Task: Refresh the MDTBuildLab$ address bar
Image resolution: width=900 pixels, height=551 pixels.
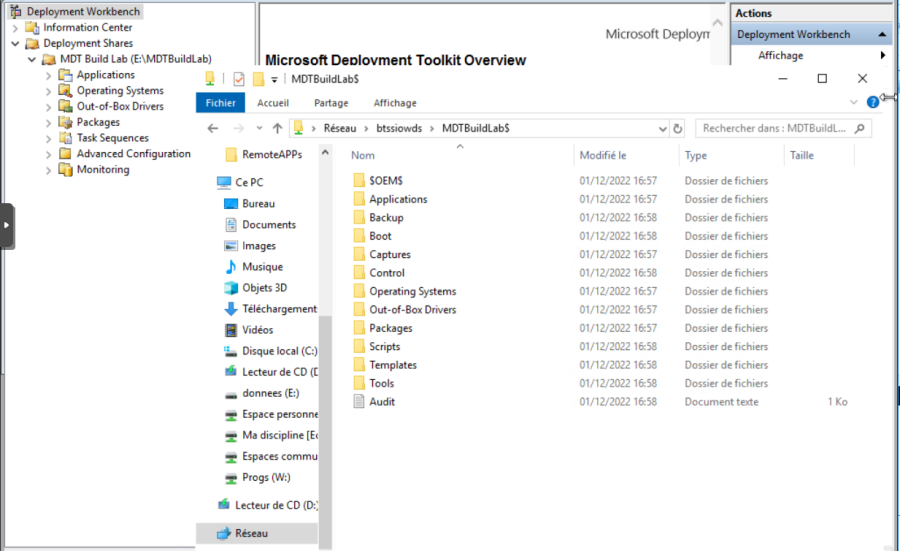Action: (x=677, y=129)
